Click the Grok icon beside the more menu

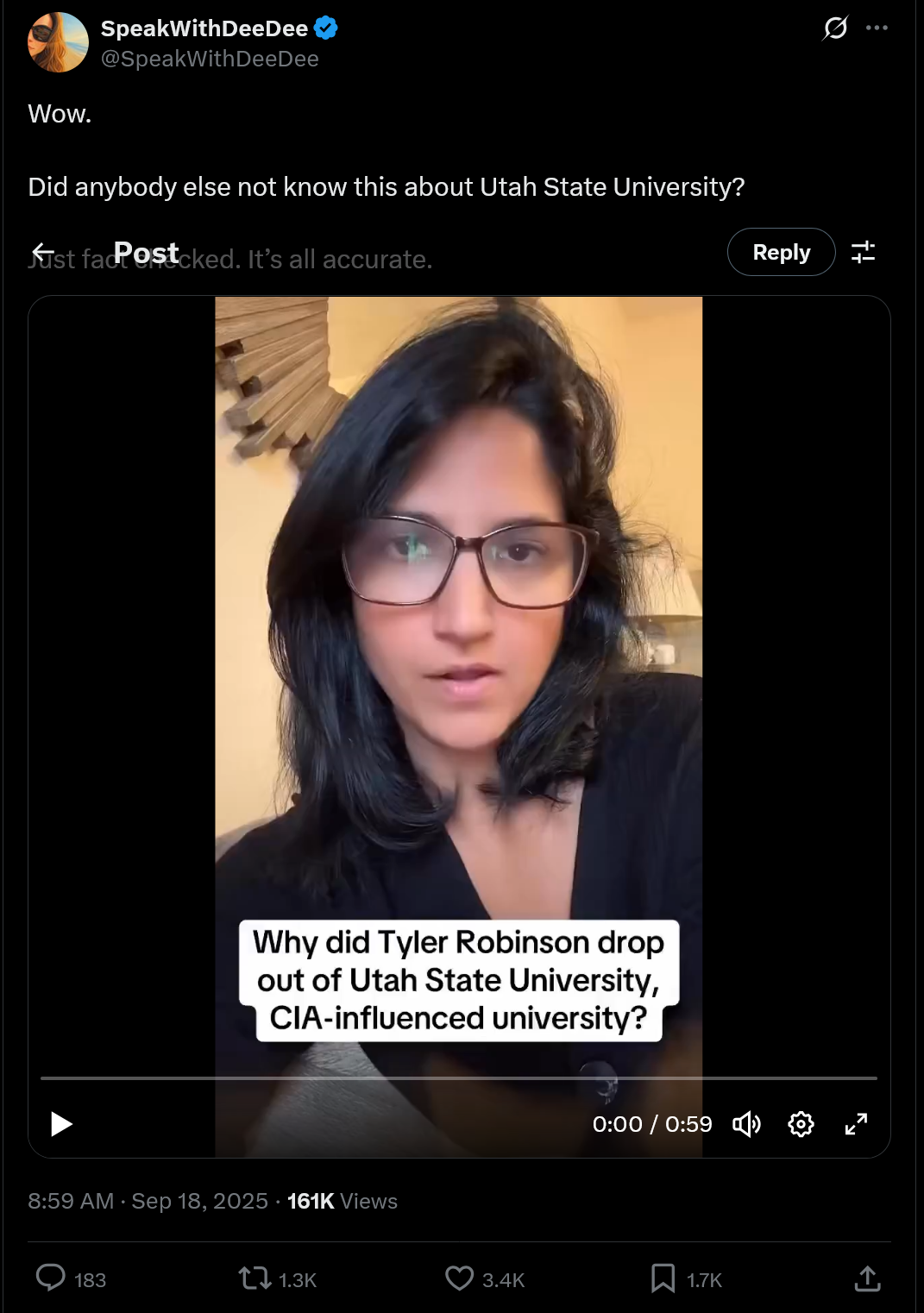coord(835,28)
